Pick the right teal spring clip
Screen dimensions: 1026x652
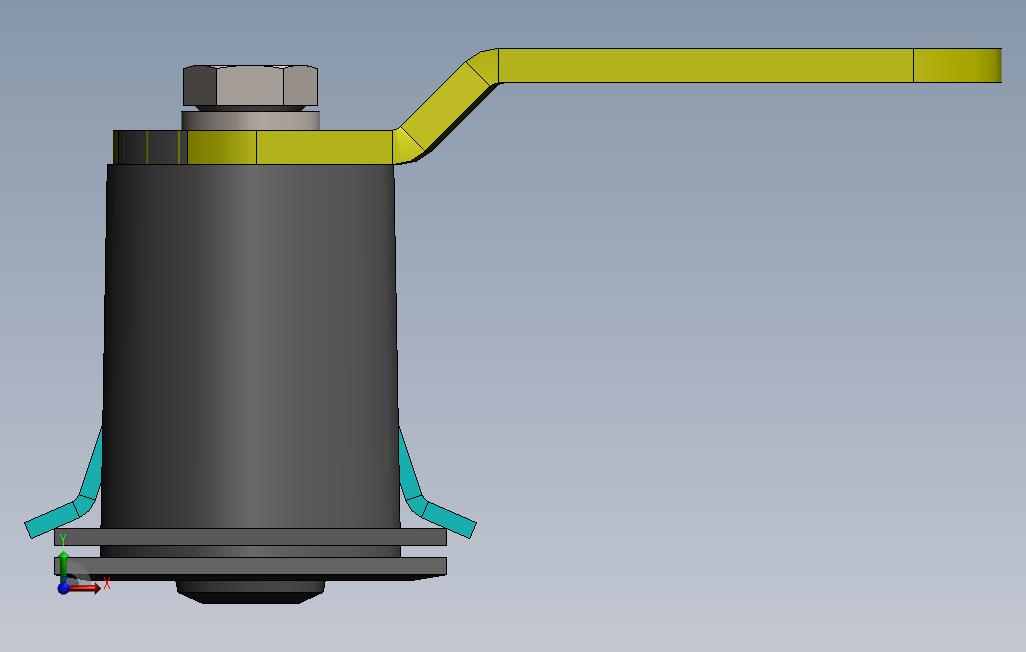point(436,483)
